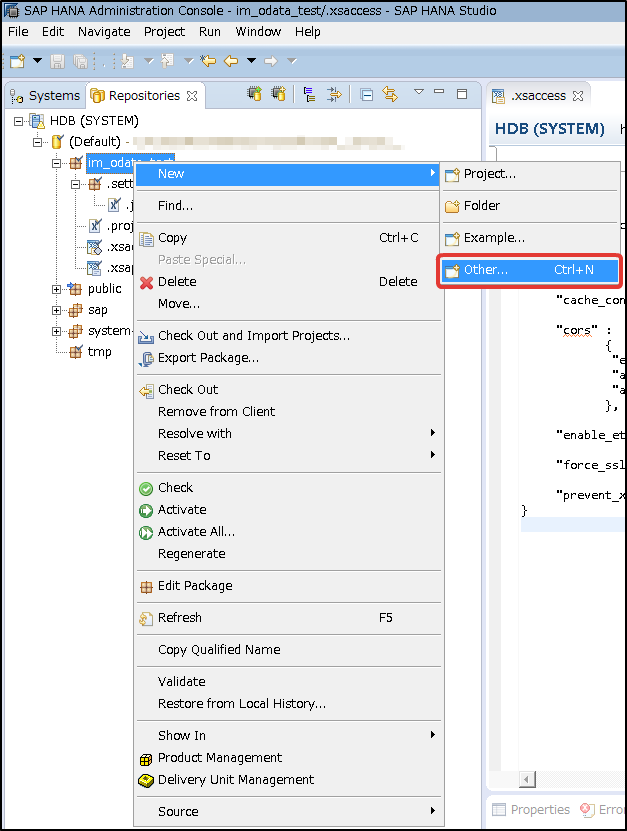The height and width of the screenshot is (831, 627).
Task: Choose Delete in the context menu
Action: (288, 282)
